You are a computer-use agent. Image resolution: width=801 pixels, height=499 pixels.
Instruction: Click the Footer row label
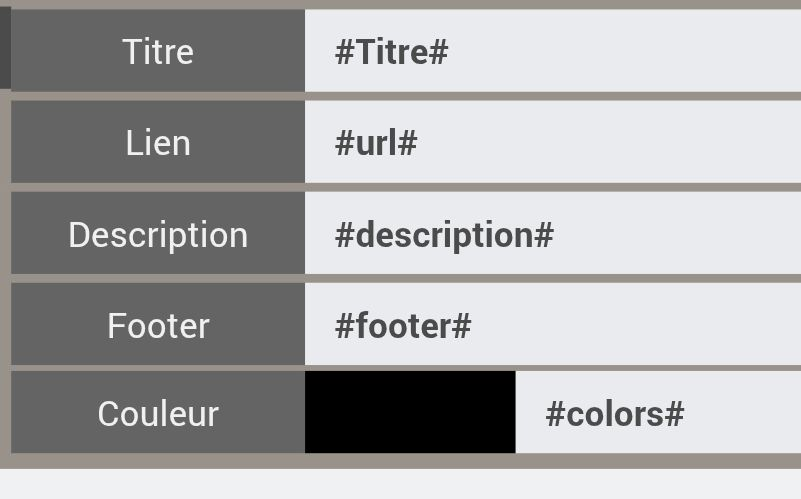(x=158, y=326)
